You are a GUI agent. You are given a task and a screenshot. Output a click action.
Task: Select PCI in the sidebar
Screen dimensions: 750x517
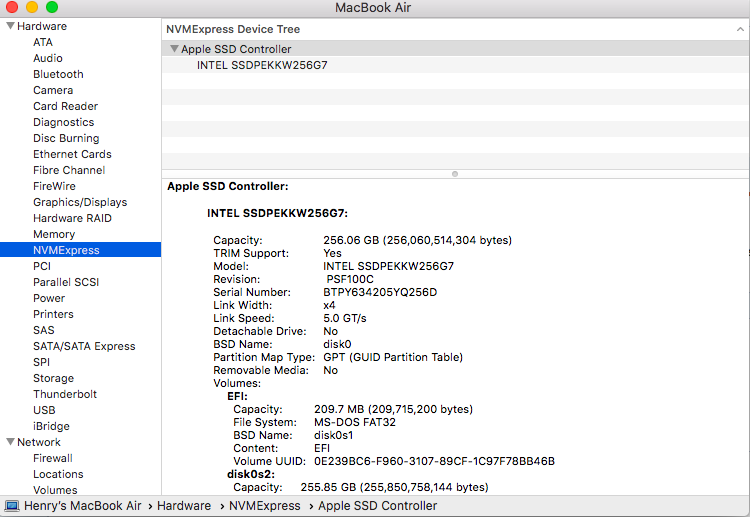tap(42, 266)
